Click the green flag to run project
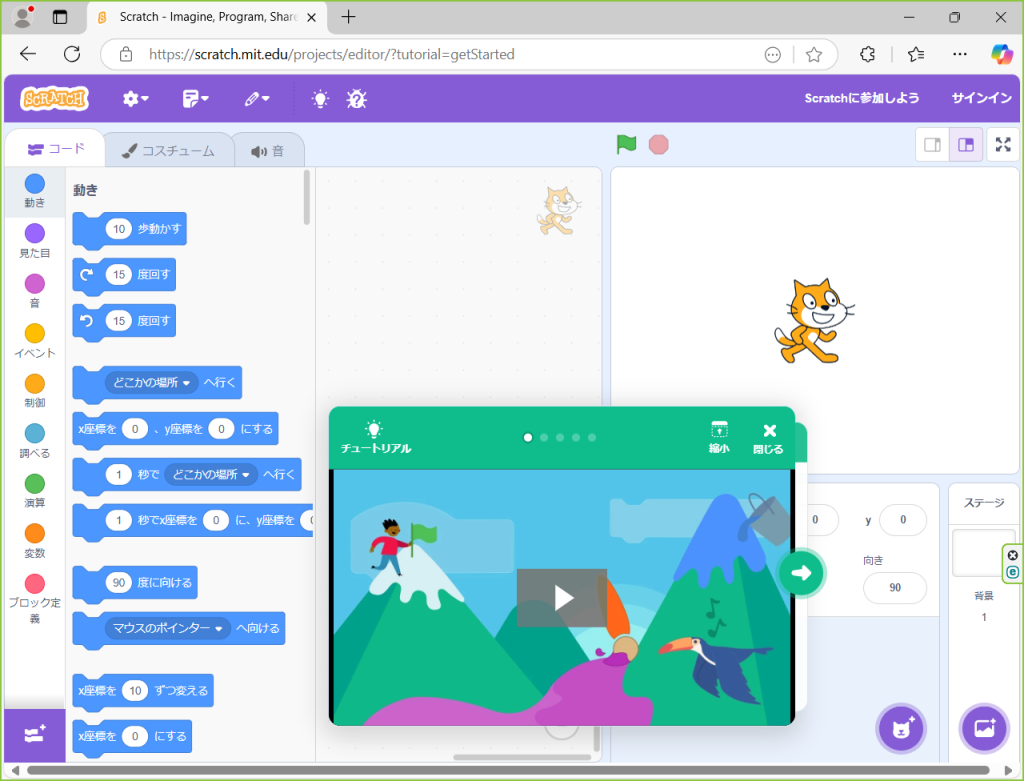The width and height of the screenshot is (1024, 781). pyautogui.click(x=627, y=144)
